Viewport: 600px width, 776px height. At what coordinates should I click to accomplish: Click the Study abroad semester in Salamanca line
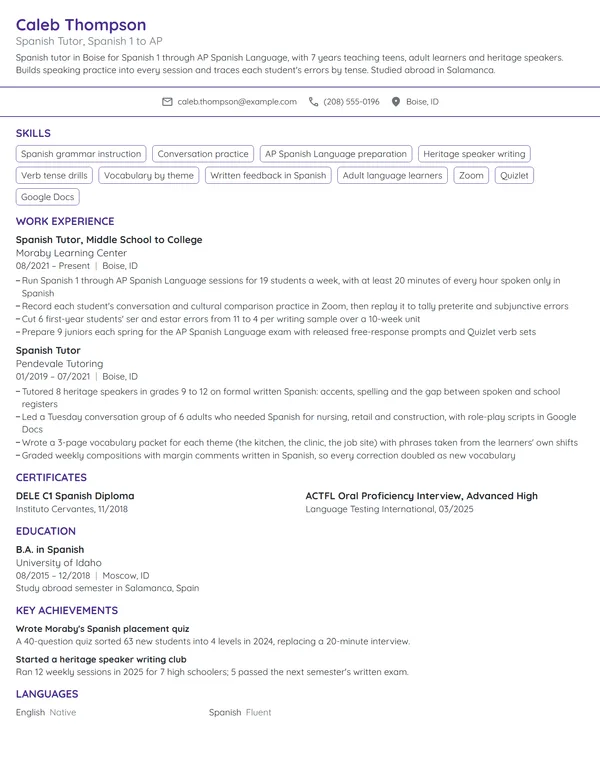[x=107, y=588]
